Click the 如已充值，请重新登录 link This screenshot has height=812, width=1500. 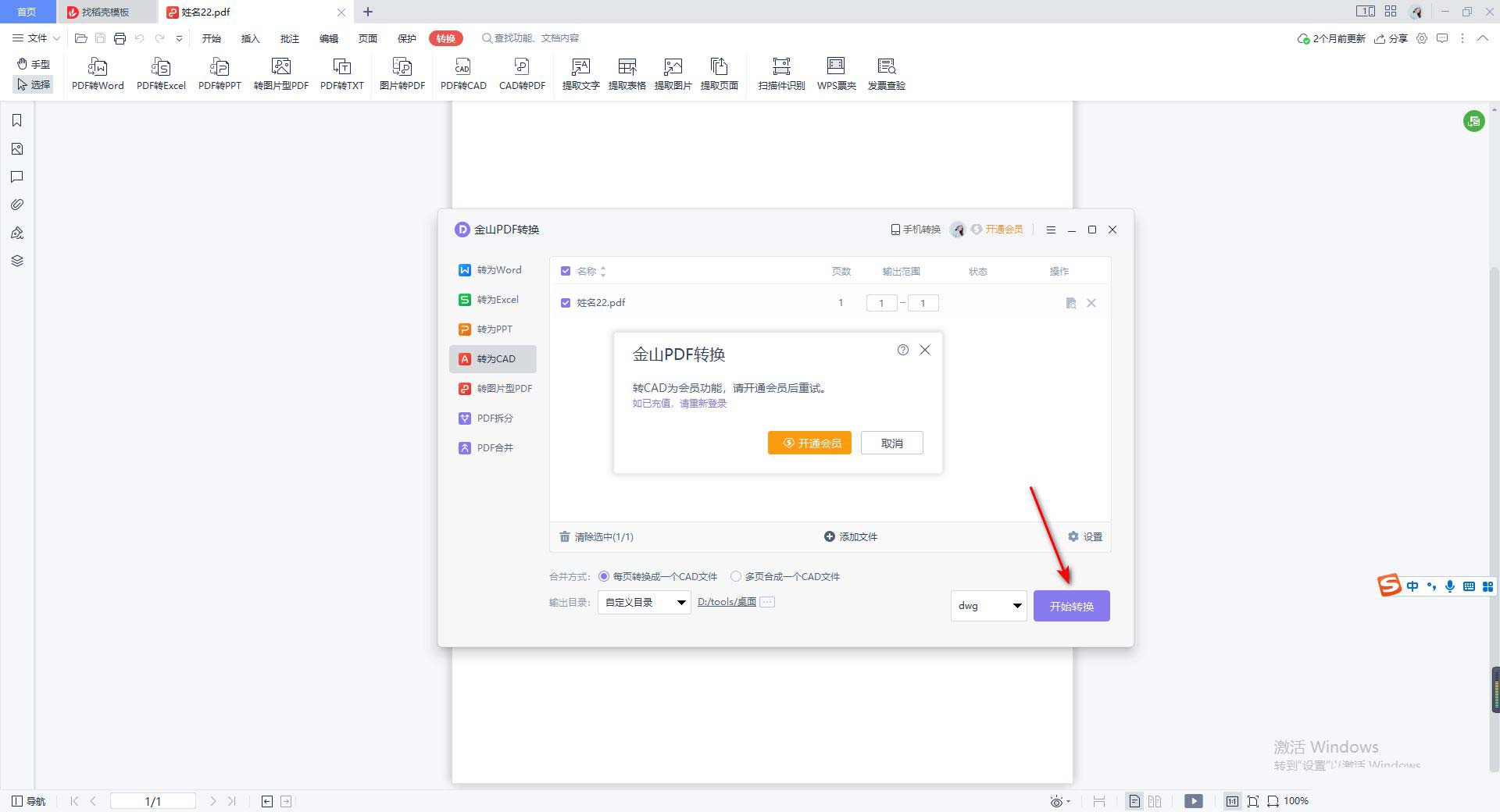tap(680, 404)
